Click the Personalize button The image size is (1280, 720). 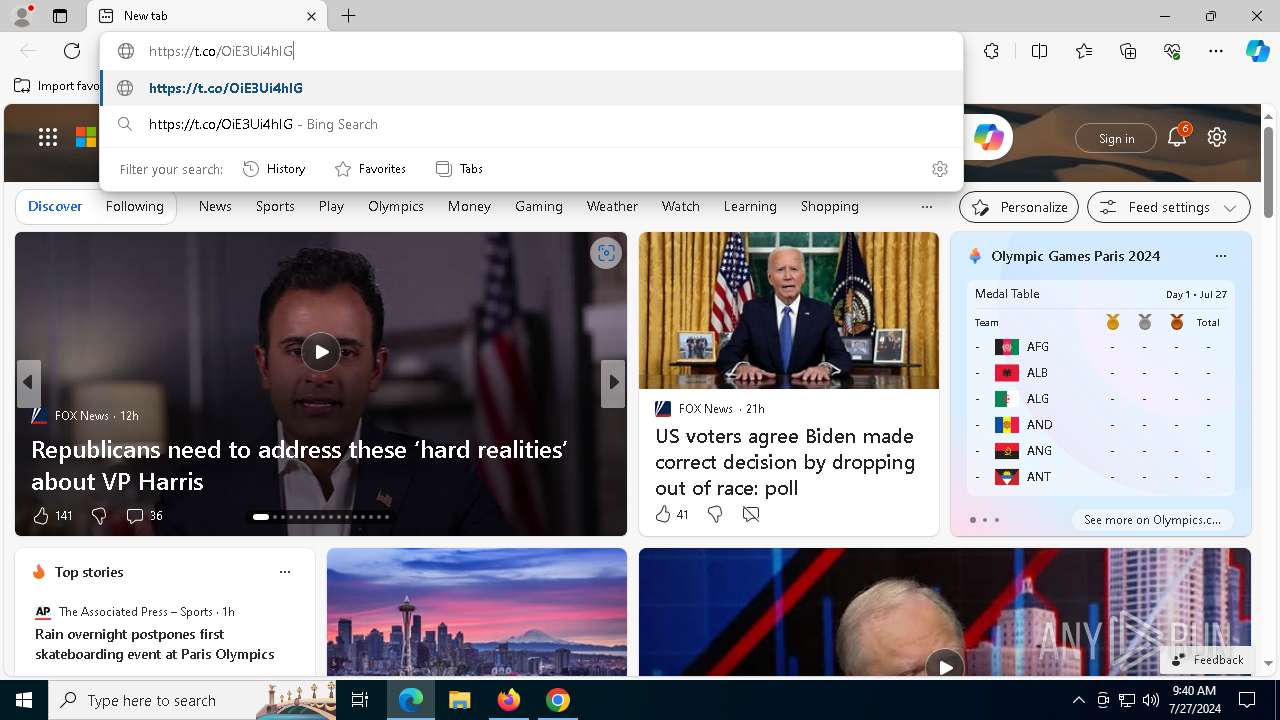pyautogui.click(x=1019, y=207)
